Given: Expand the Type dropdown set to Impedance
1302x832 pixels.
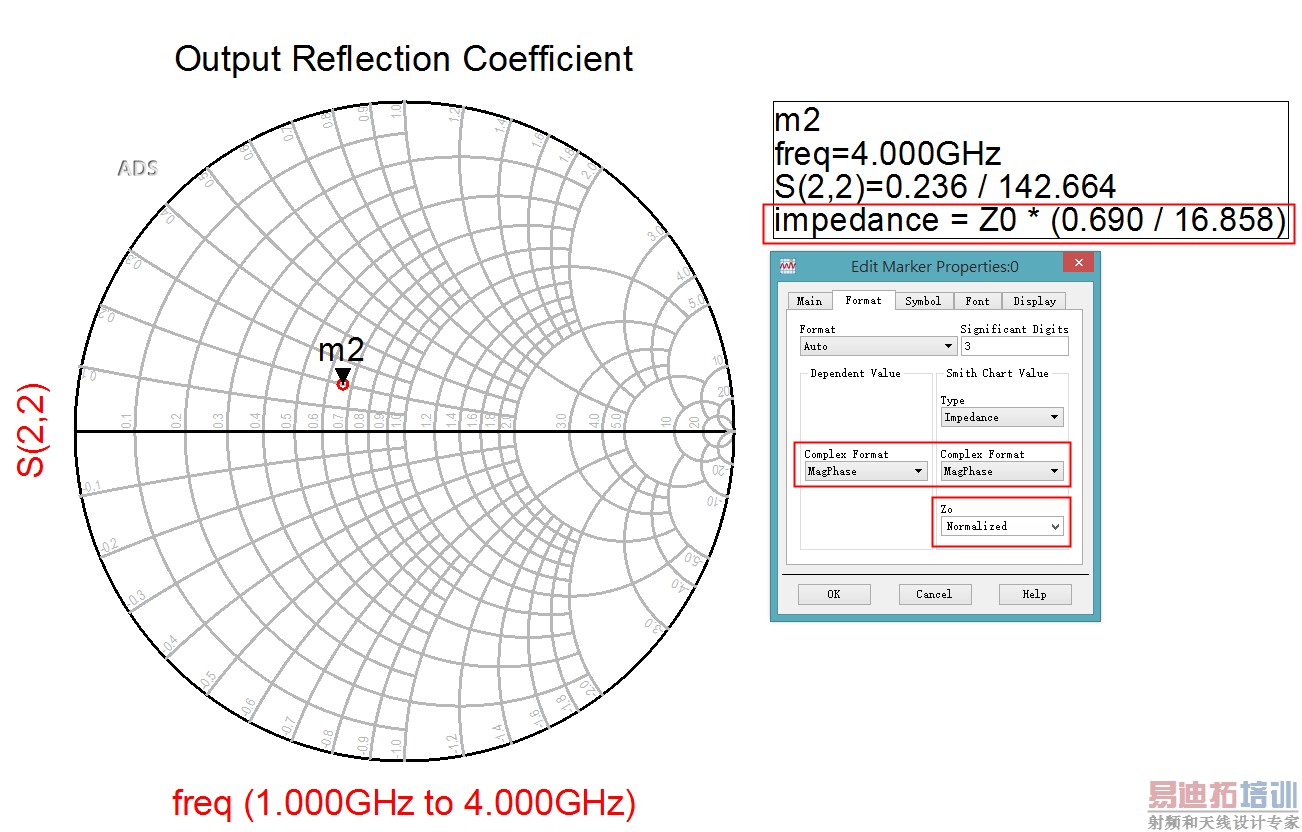Looking at the screenshot, I should tap(1001, 417).
